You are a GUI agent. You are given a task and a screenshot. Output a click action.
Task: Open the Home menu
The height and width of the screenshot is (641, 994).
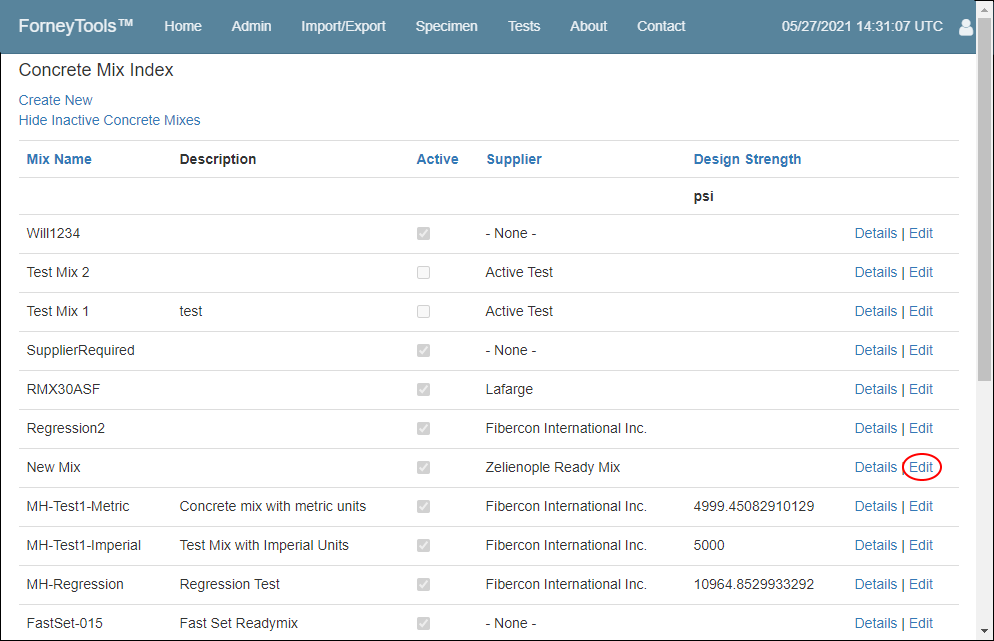coord(183,27)
